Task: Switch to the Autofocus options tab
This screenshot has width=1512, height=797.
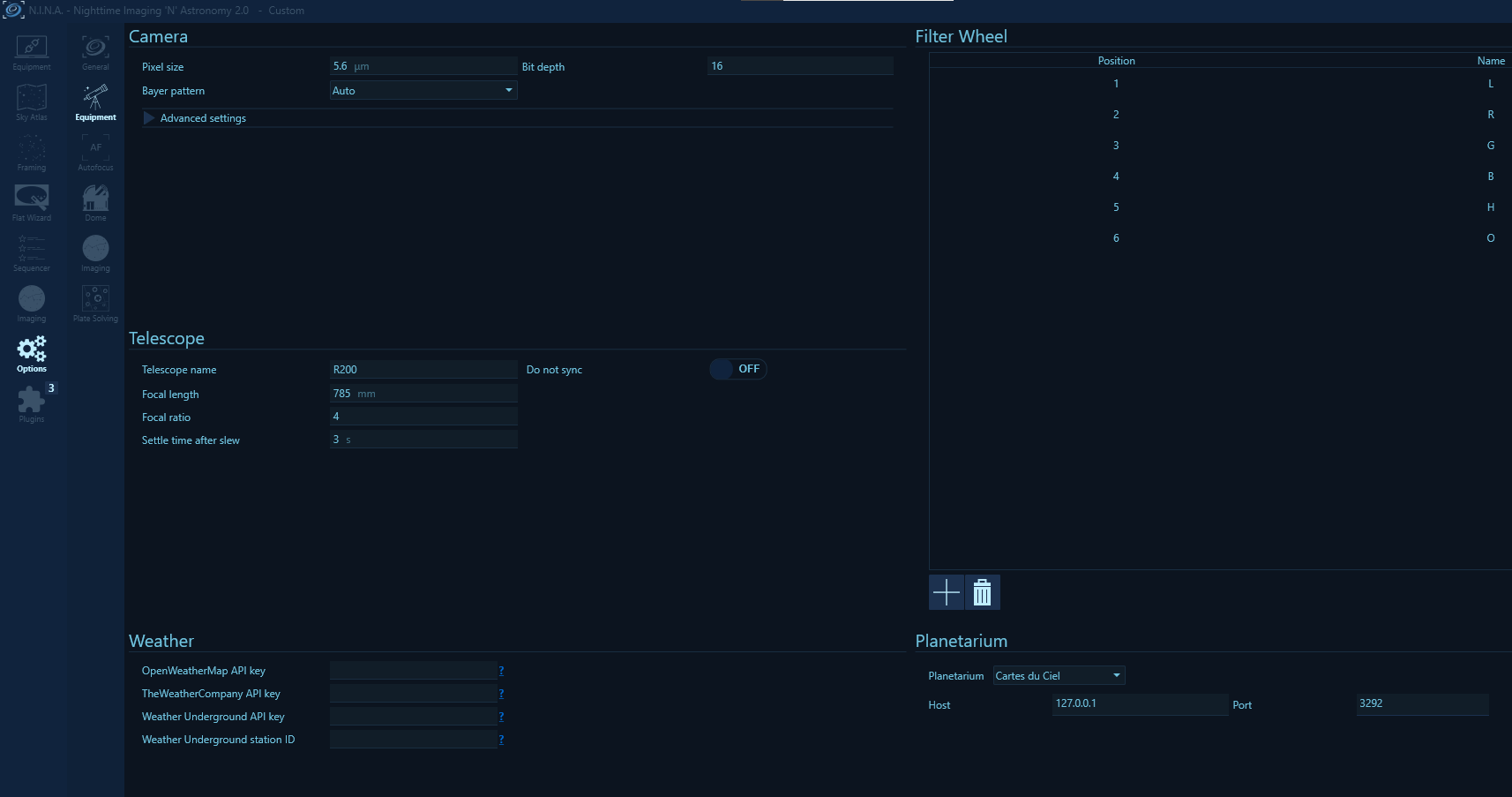Action: click(95, 153)
